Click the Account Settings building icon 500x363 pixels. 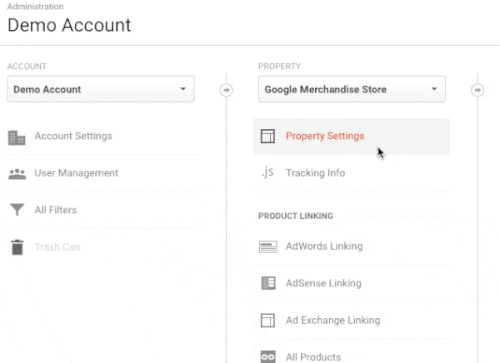point(17,138)
